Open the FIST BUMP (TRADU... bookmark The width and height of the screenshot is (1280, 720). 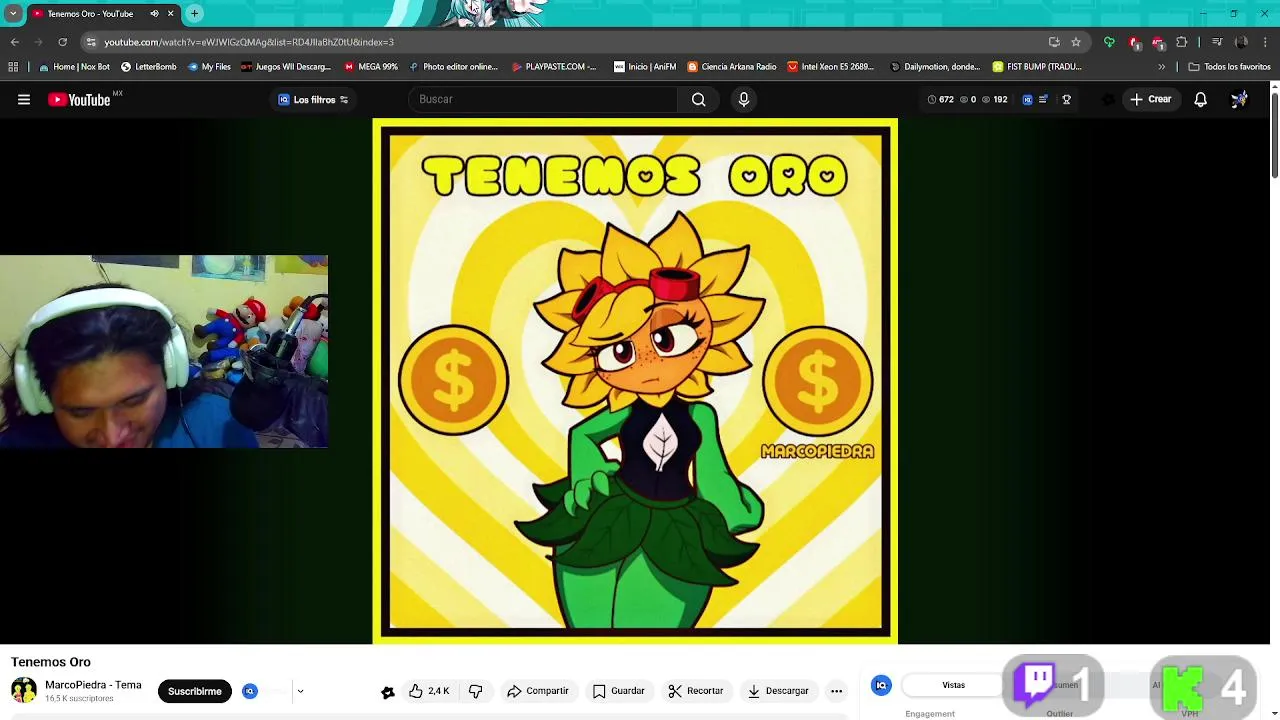click(1037, 67)
